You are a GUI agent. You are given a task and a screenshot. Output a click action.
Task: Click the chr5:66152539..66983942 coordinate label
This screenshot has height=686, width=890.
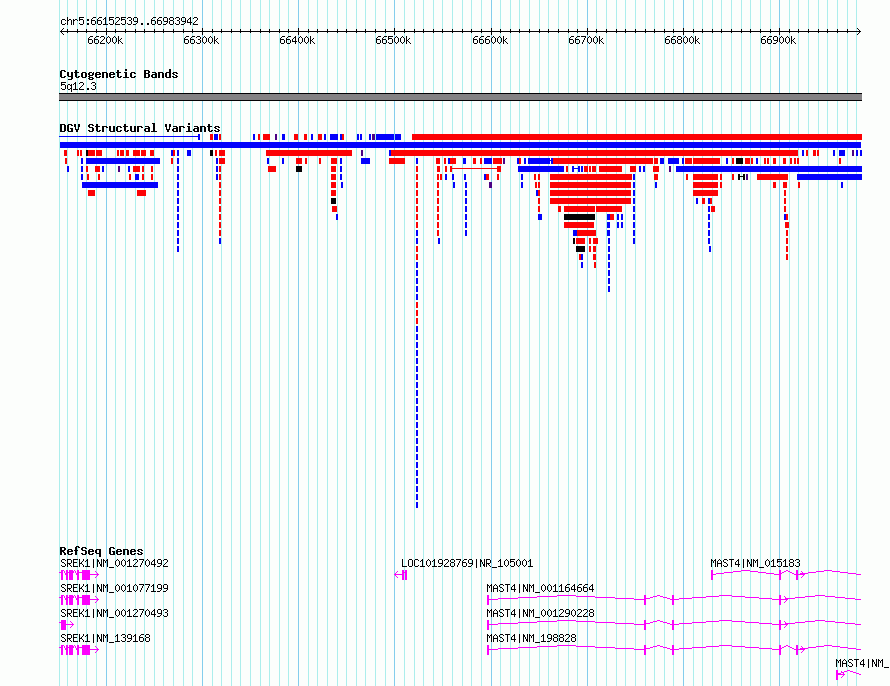(x=129, y=21)
